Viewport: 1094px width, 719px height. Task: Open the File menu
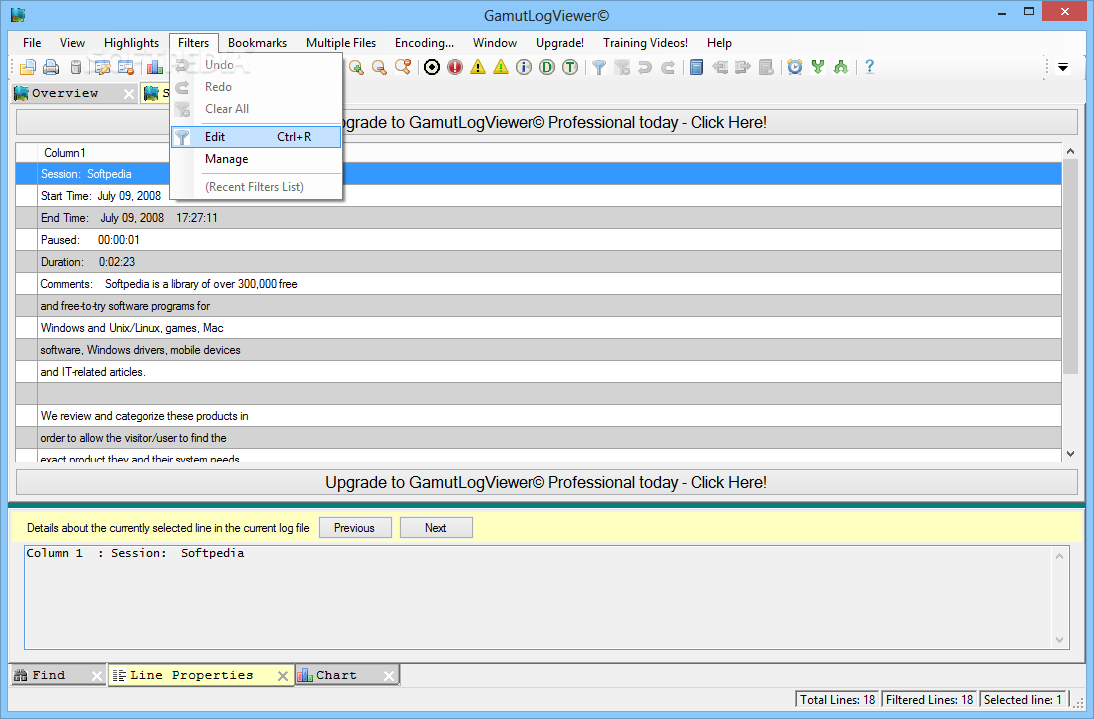[32, 43]
